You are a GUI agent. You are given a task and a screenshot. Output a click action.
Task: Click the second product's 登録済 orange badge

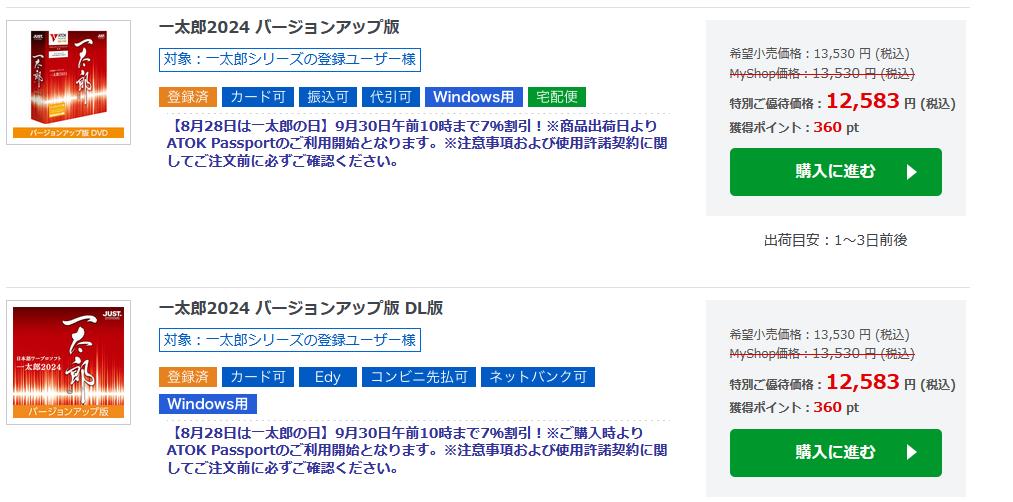[187, 377]
